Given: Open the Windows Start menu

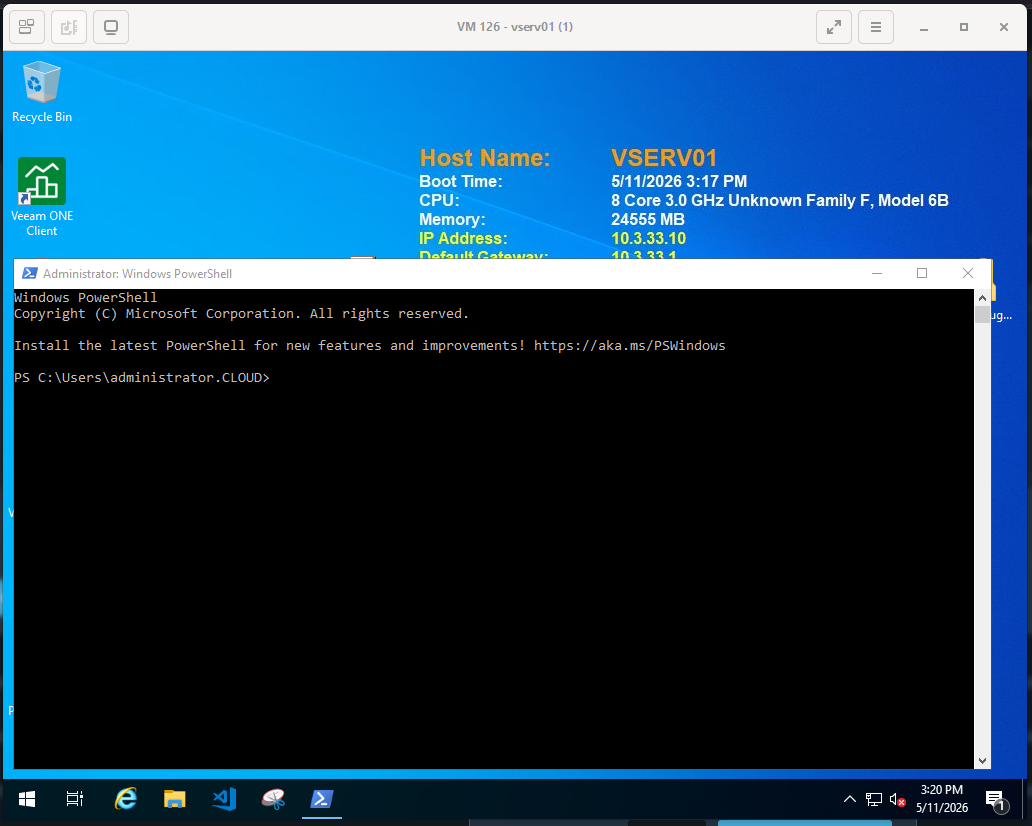Looking at the screenshot, I should tap(26, 799).
